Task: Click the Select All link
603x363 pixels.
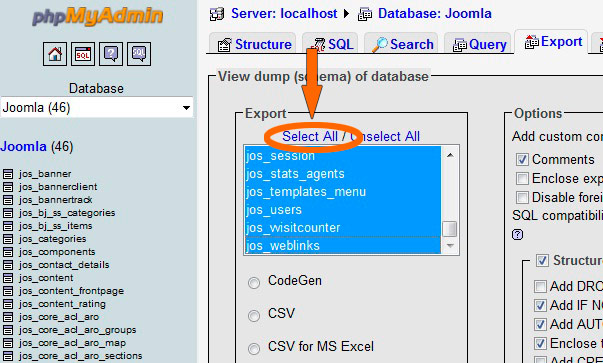Action: coord(310,136)
